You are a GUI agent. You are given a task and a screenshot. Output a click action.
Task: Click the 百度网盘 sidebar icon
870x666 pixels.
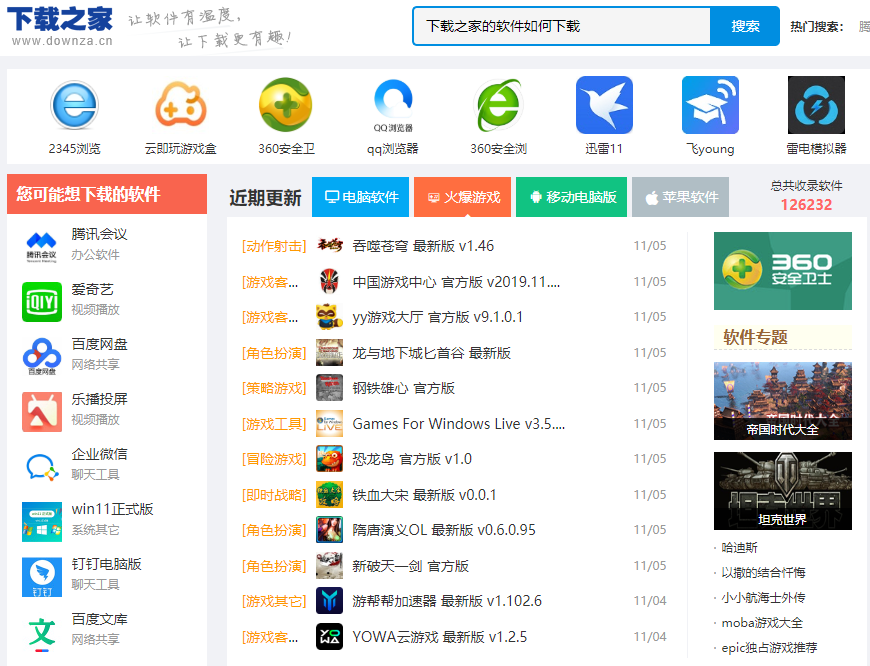[x=42, y=356]
